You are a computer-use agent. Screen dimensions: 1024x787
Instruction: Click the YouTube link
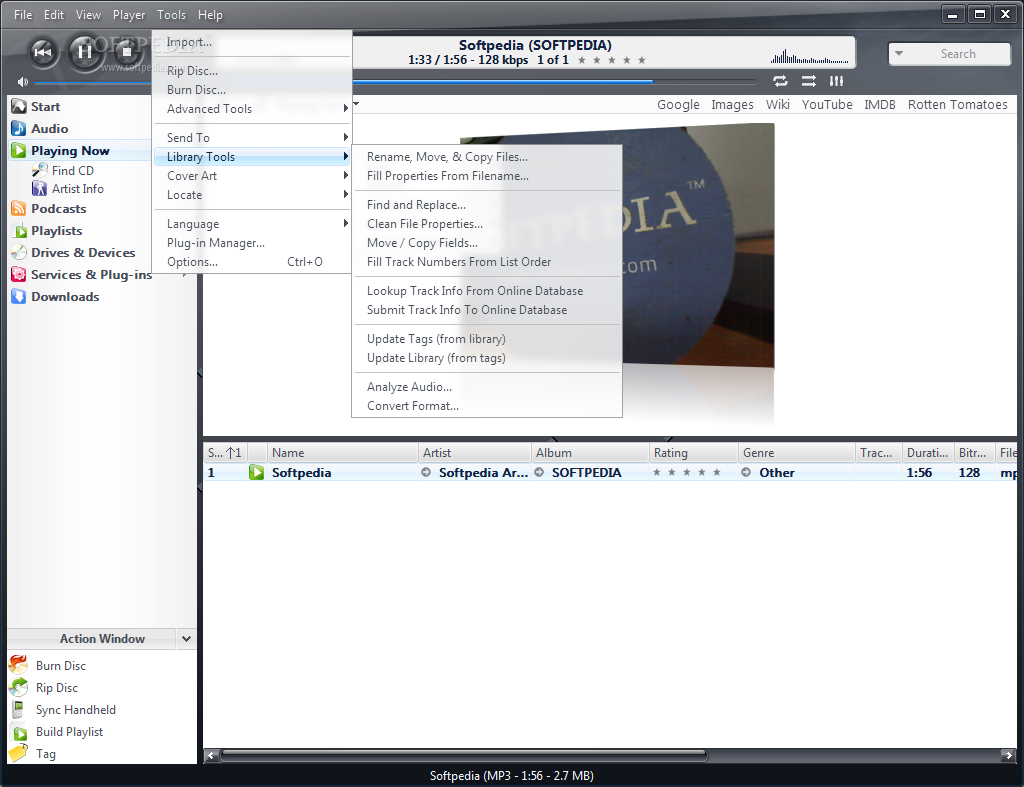click(x=827, y=104)
